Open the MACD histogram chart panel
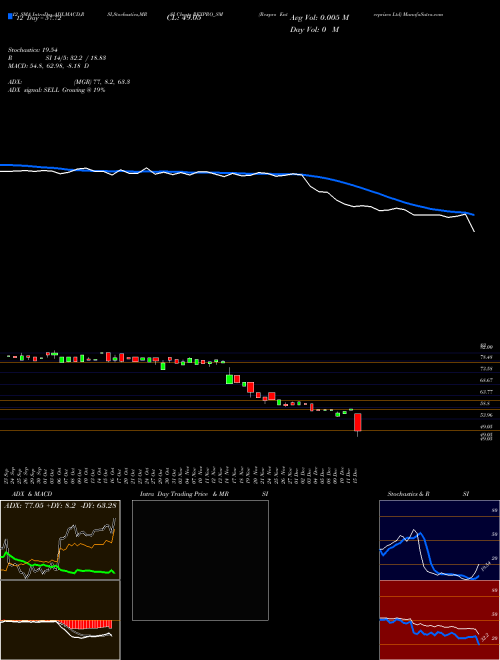Screen dimensions: 500x660 pos(60,620)
